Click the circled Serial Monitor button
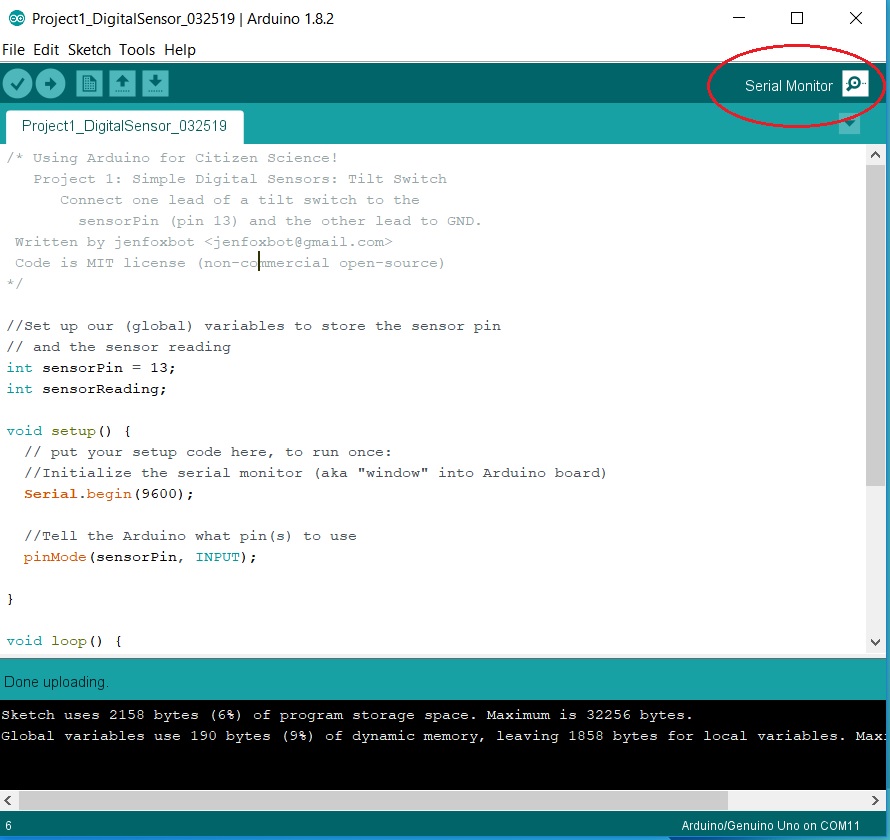This screenshot has width=890, height=840. (790, 85)
